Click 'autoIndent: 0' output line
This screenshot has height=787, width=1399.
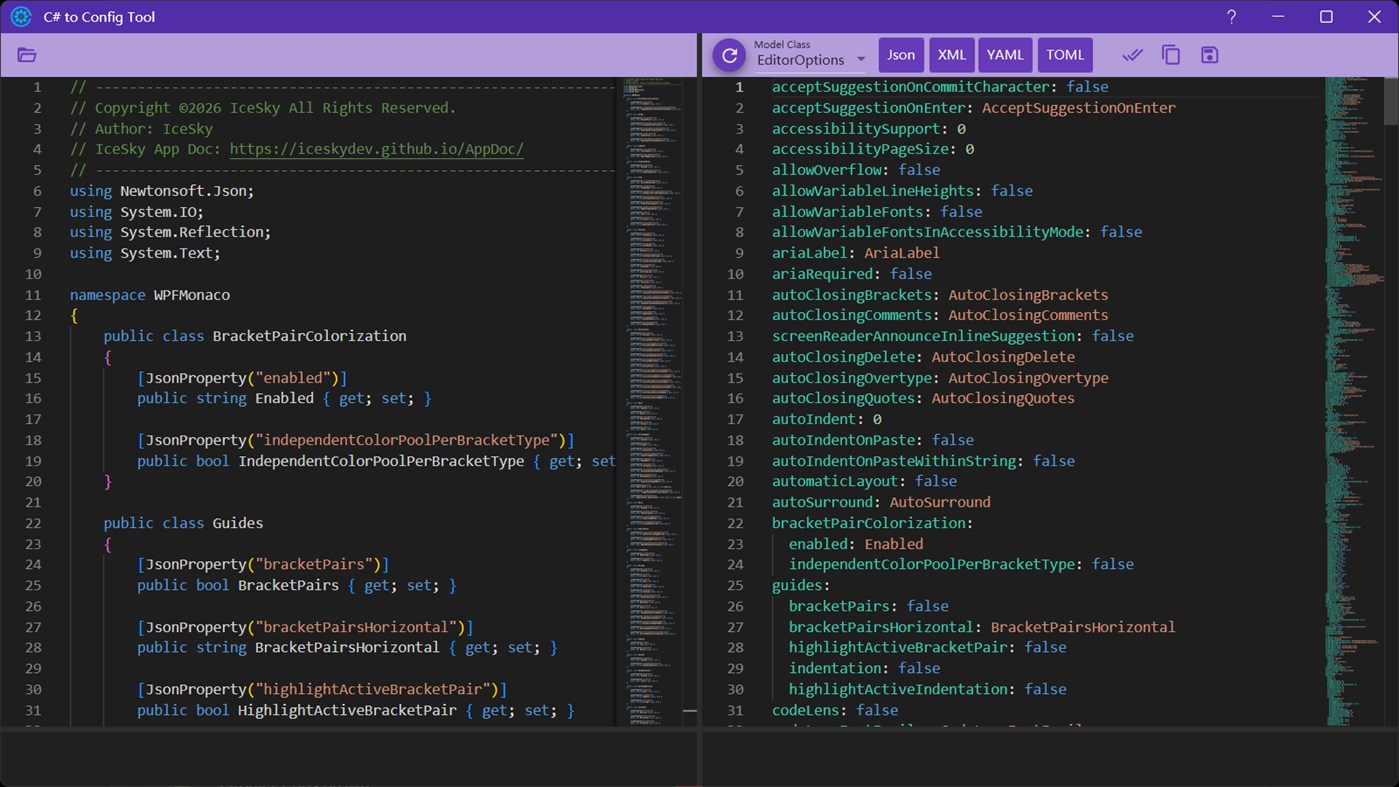pos(827,419)
